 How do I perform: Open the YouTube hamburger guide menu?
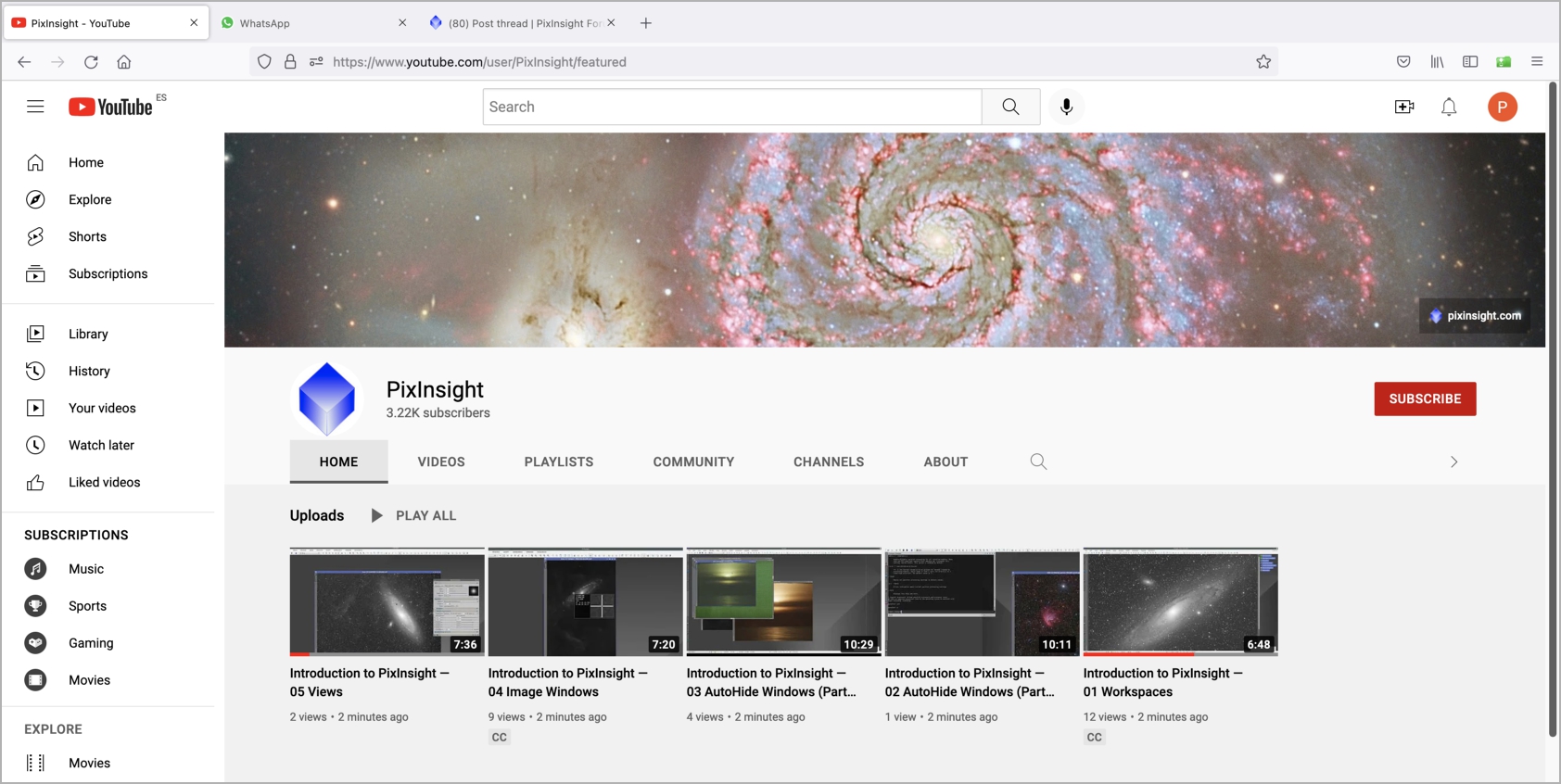(x=35, y=107)
